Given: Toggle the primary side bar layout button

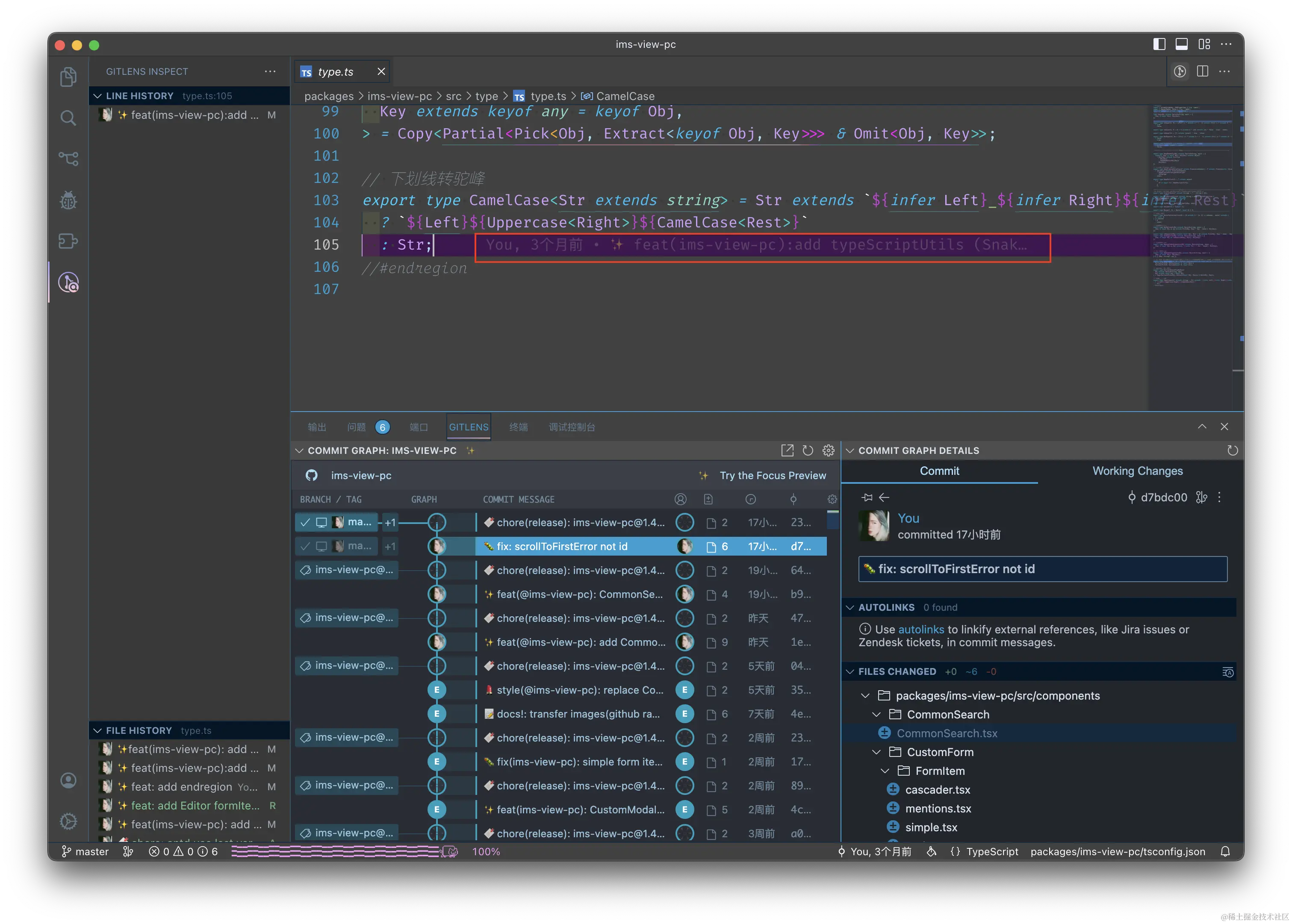Looking at the screenshot, I should tap(1159, 44).
